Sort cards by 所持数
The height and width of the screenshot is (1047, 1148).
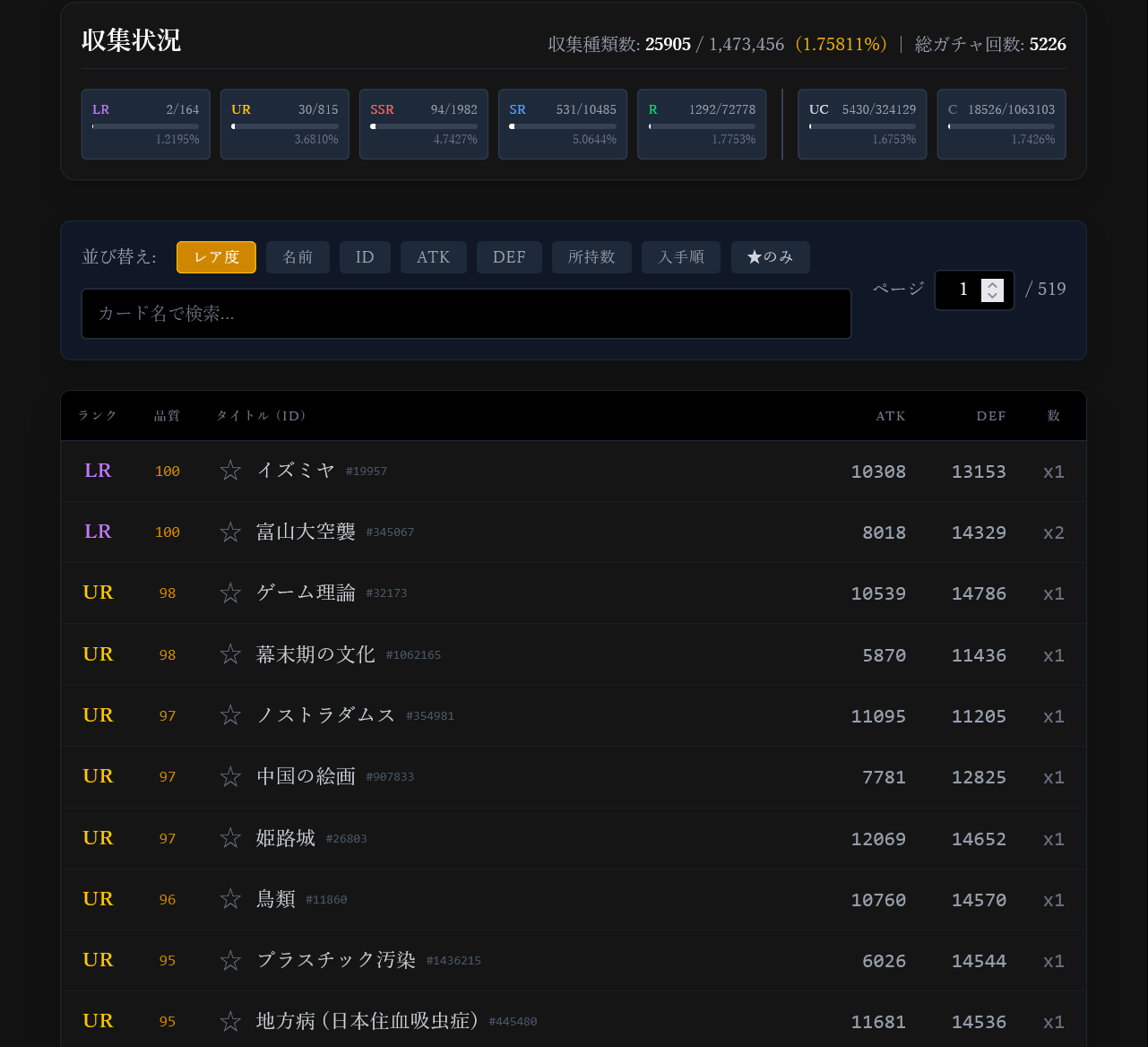[591, 257]
